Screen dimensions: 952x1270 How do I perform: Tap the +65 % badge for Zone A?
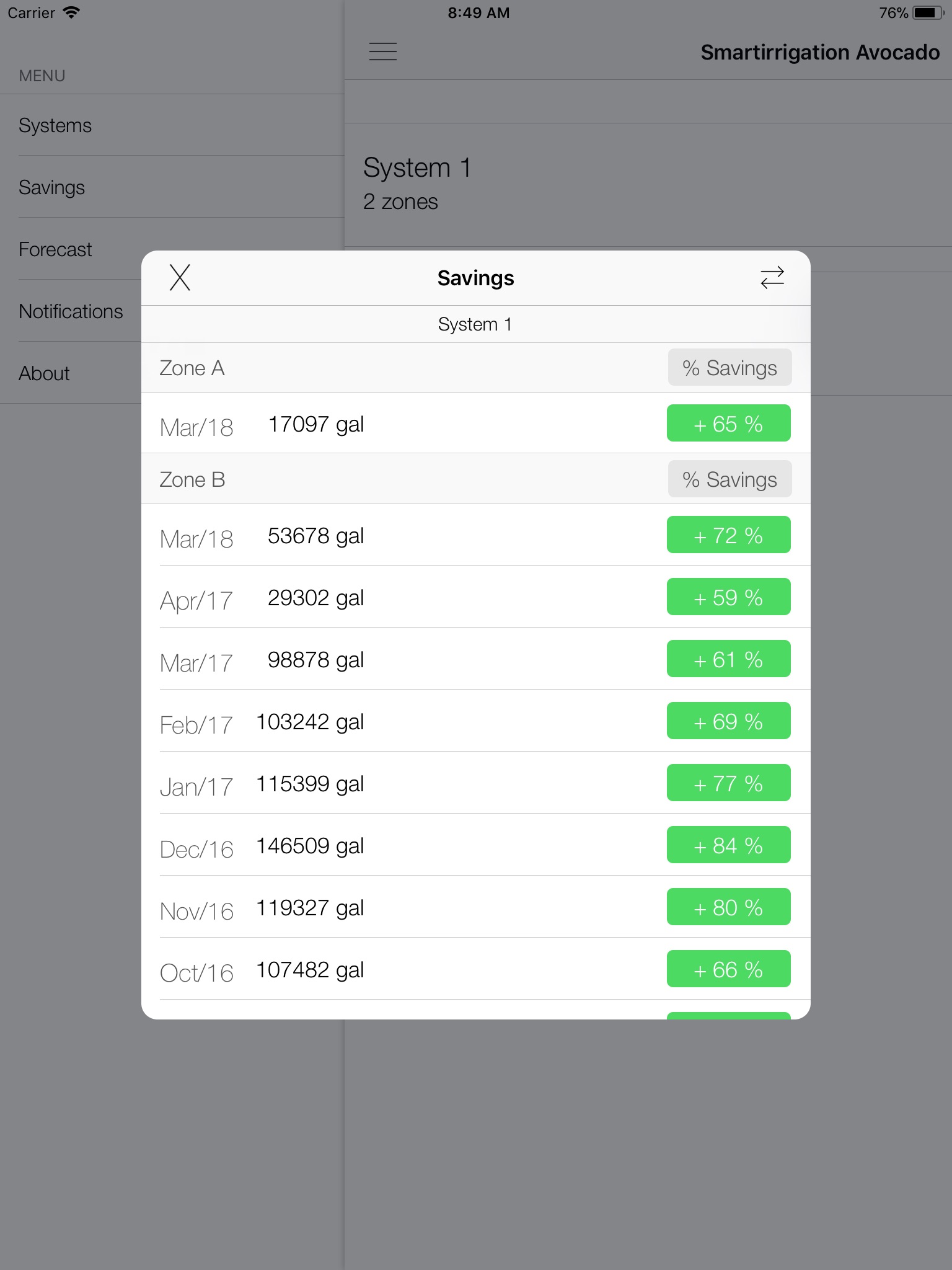pyautogui.click(x=728, y=424)
